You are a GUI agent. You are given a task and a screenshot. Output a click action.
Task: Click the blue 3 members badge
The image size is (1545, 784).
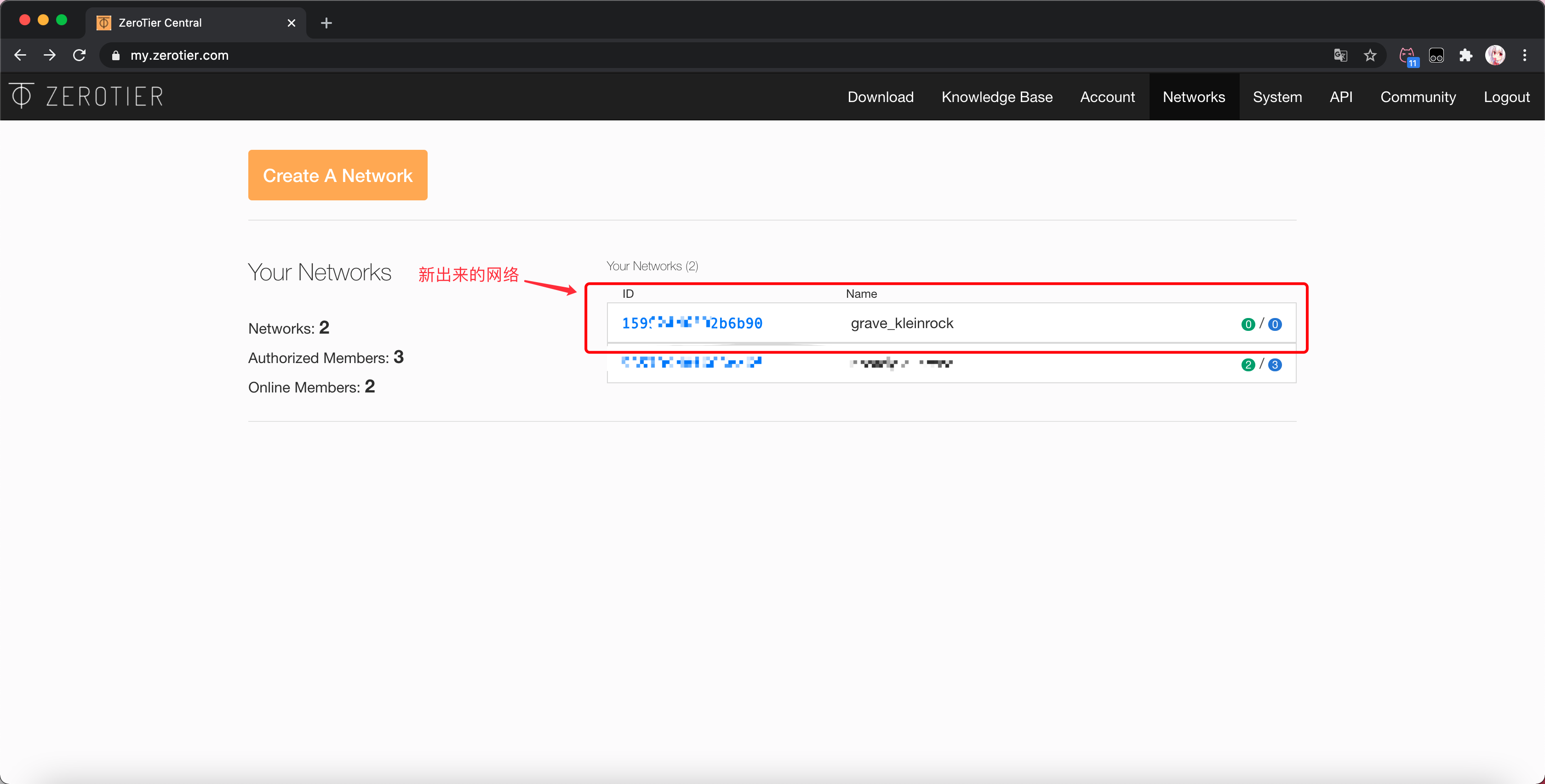coord(1275,365)
